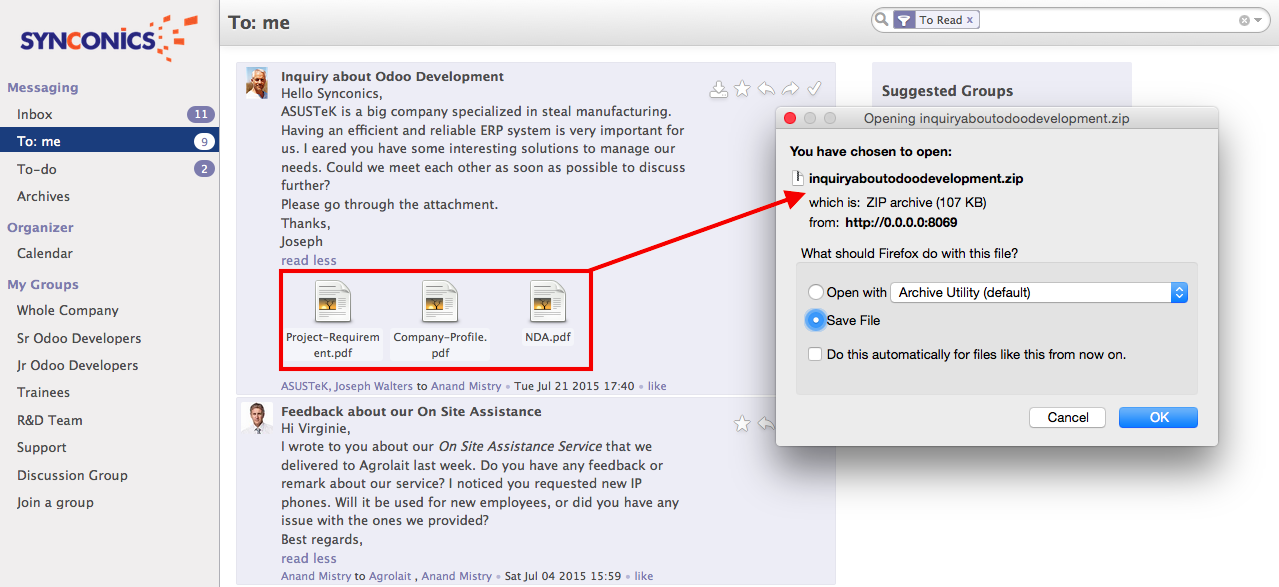
Task: Click the funnel filter icon in search box
Action: pyautogui.click(x=904, y=19)
